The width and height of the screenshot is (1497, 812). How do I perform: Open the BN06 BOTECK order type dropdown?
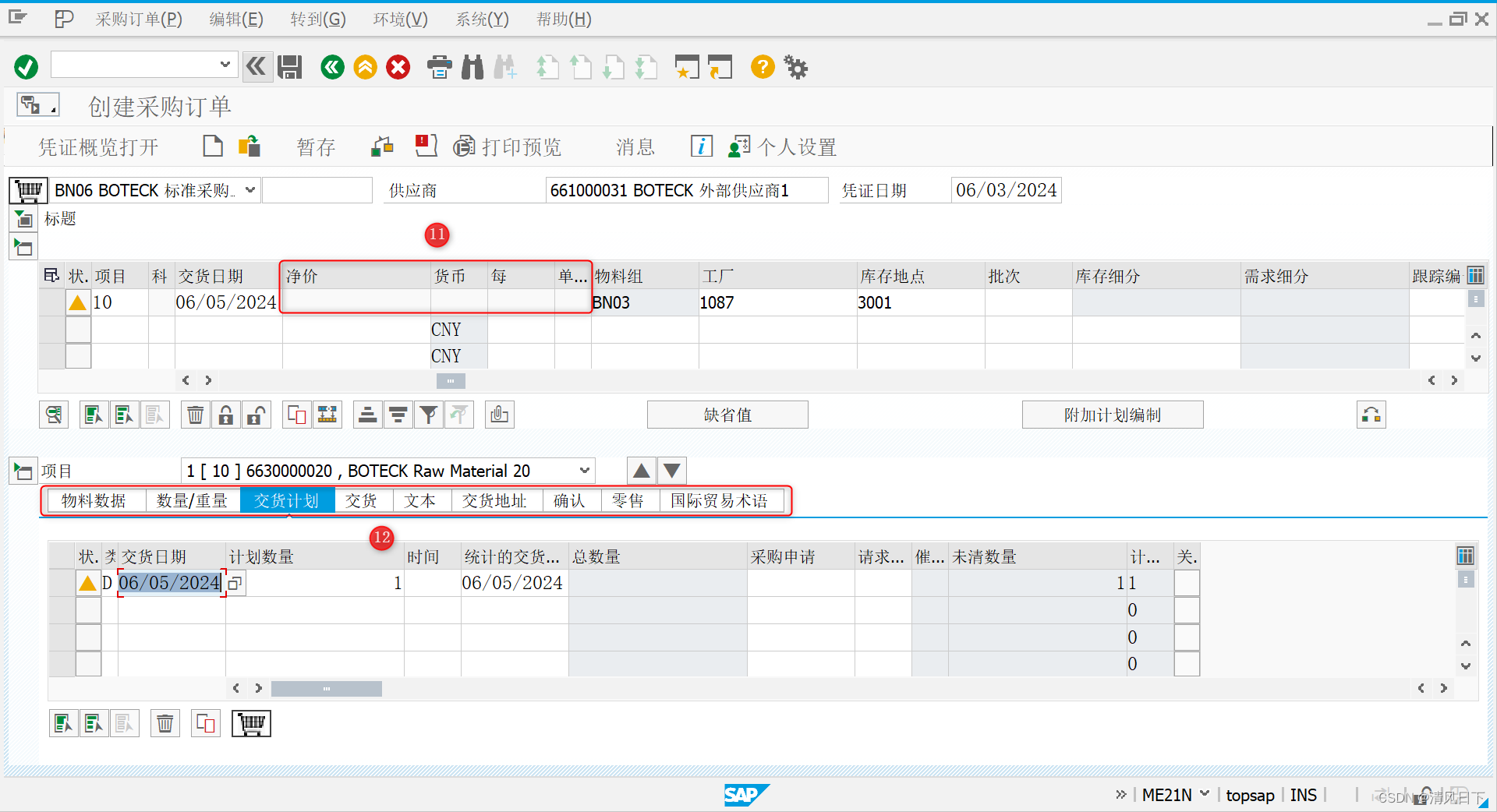(250, 190)
